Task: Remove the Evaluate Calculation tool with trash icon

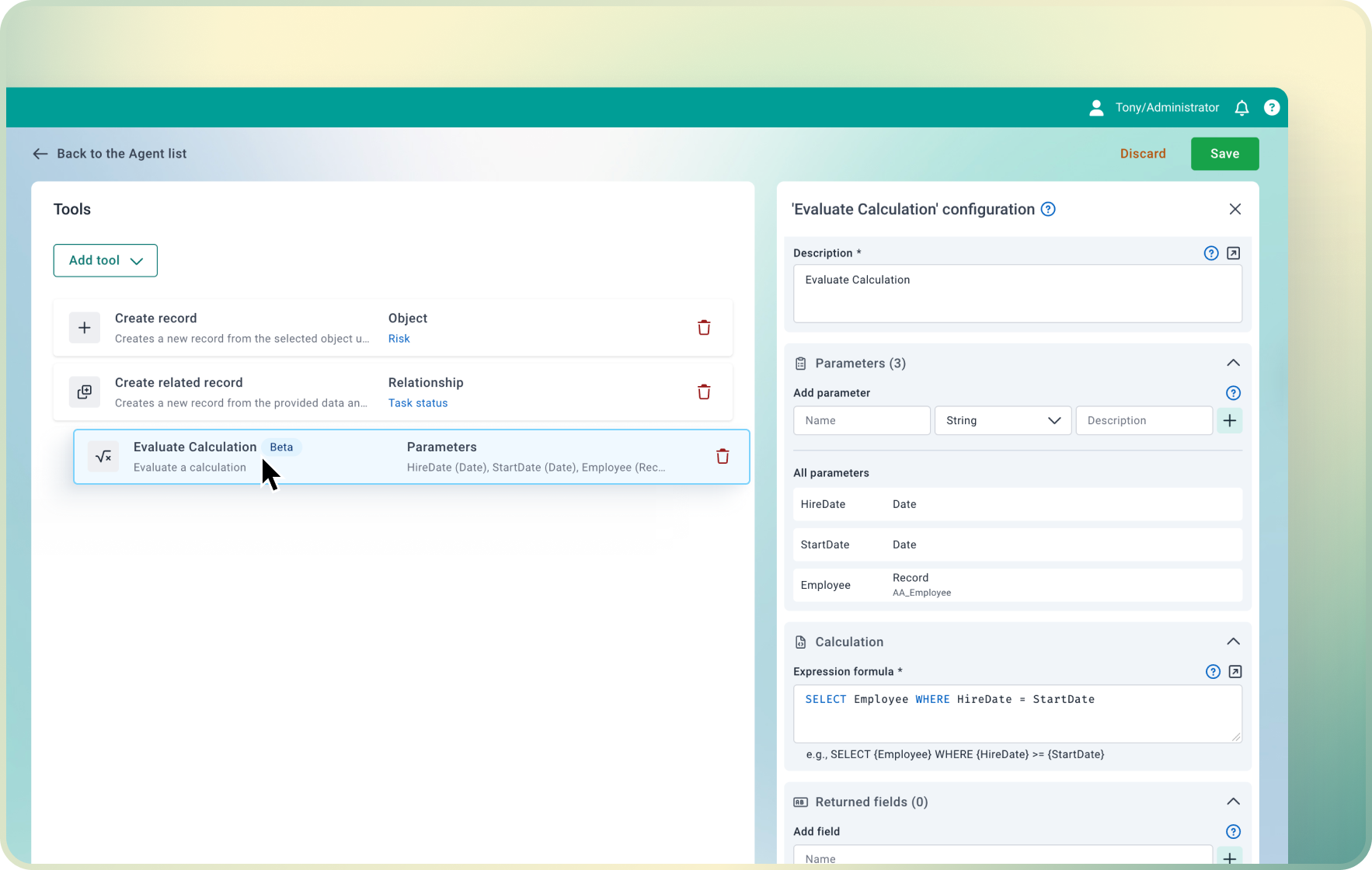Action: click(723, 457)
